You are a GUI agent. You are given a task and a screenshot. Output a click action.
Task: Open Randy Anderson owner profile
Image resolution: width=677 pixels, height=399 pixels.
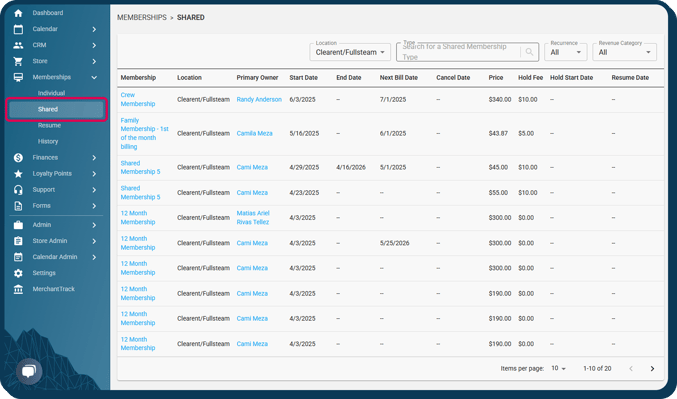(x=259, y=99)
